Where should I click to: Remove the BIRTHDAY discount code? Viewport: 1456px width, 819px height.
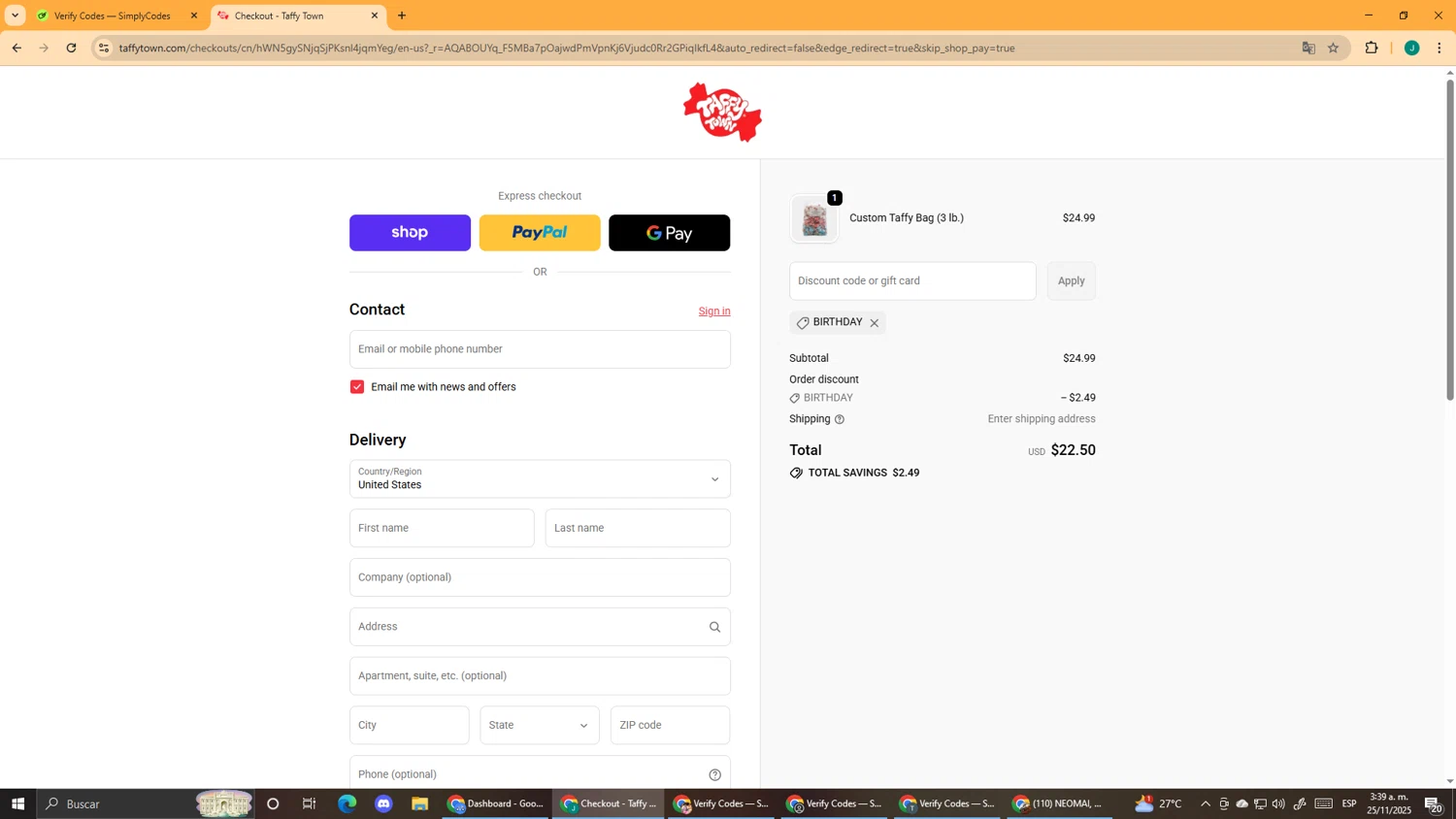[x=874, y=323]
